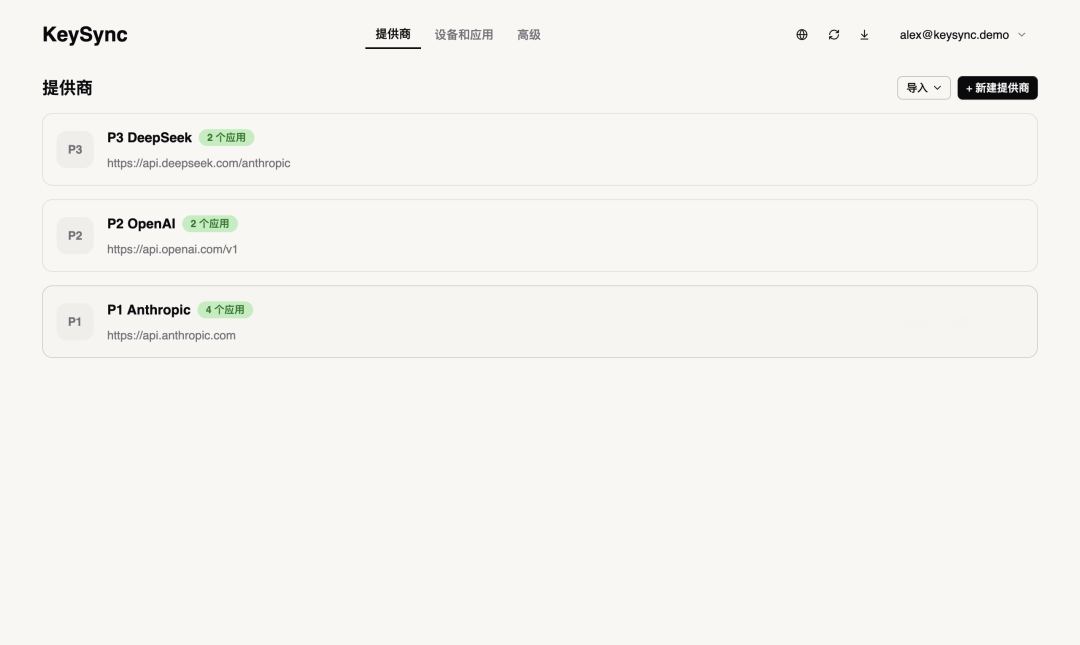1080x645 pixels.
Task: Click the download icon in header
Action: pyautogui.click(x=864, y=34)
